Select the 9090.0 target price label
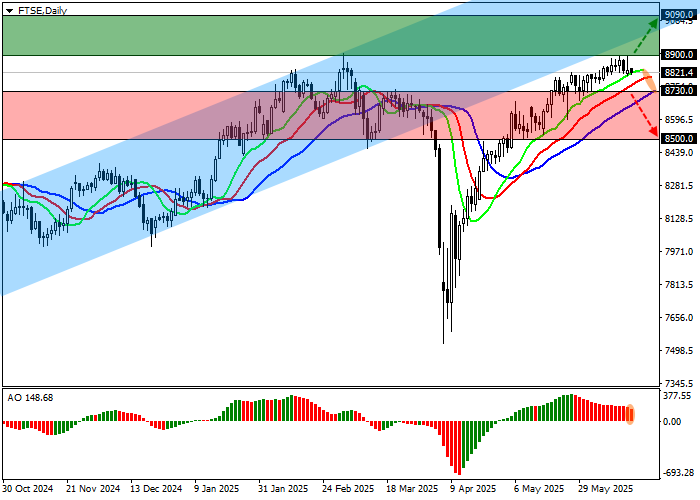Viewport: 700px width, 500px height. click(679, 16)
